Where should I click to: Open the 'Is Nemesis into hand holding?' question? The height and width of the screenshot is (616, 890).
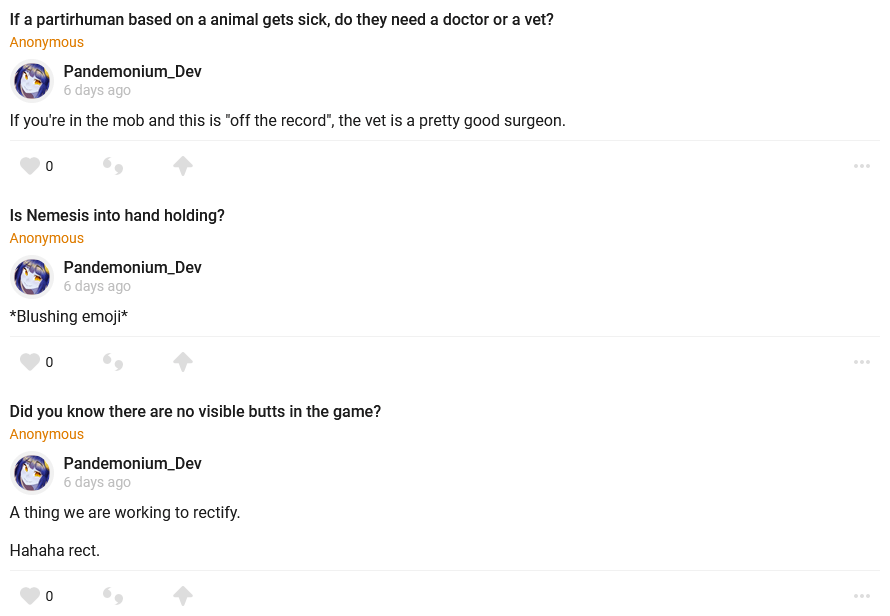click(117, 215)
